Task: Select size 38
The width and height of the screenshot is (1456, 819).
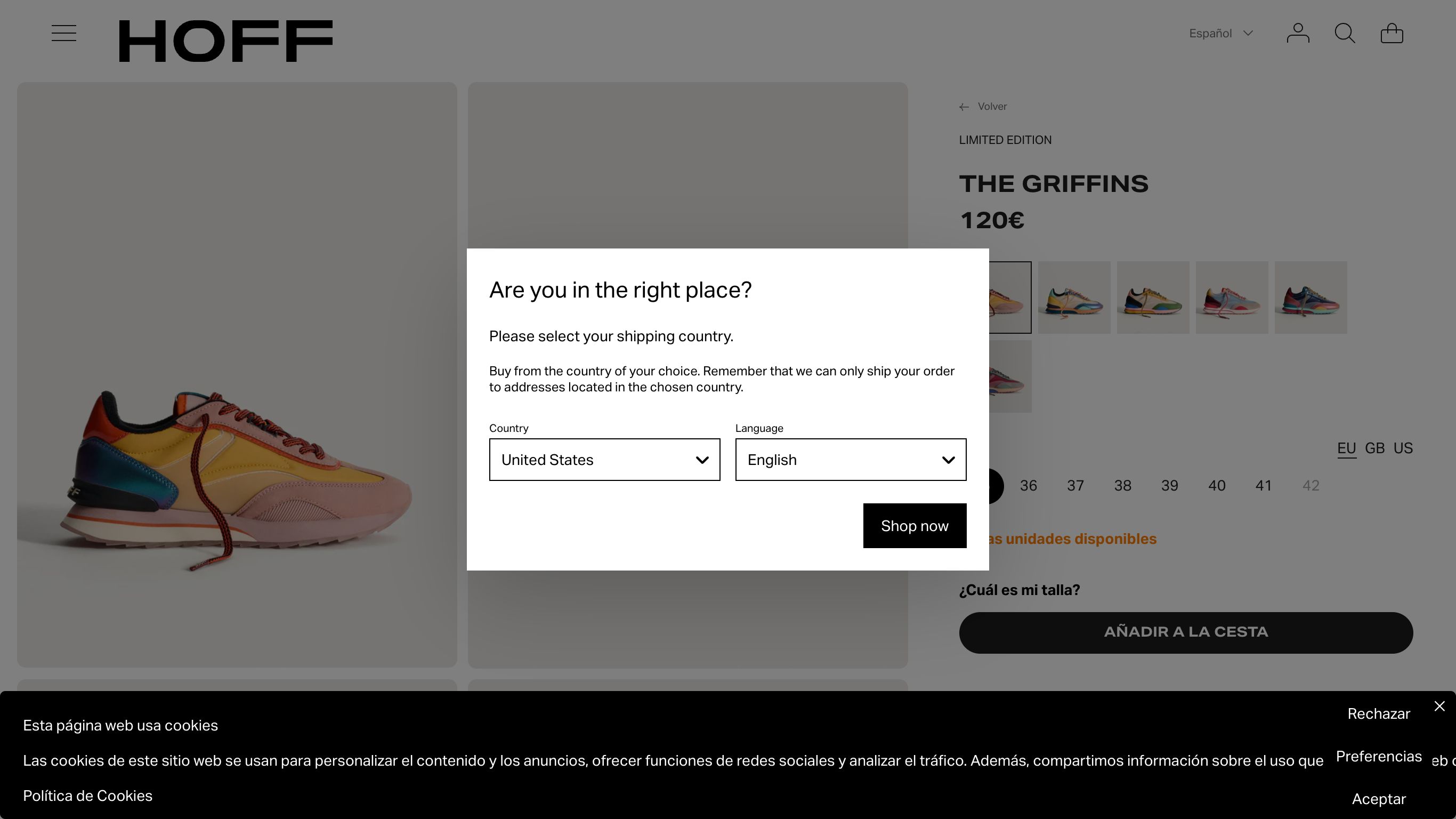Action: (x=1122, y=485)
